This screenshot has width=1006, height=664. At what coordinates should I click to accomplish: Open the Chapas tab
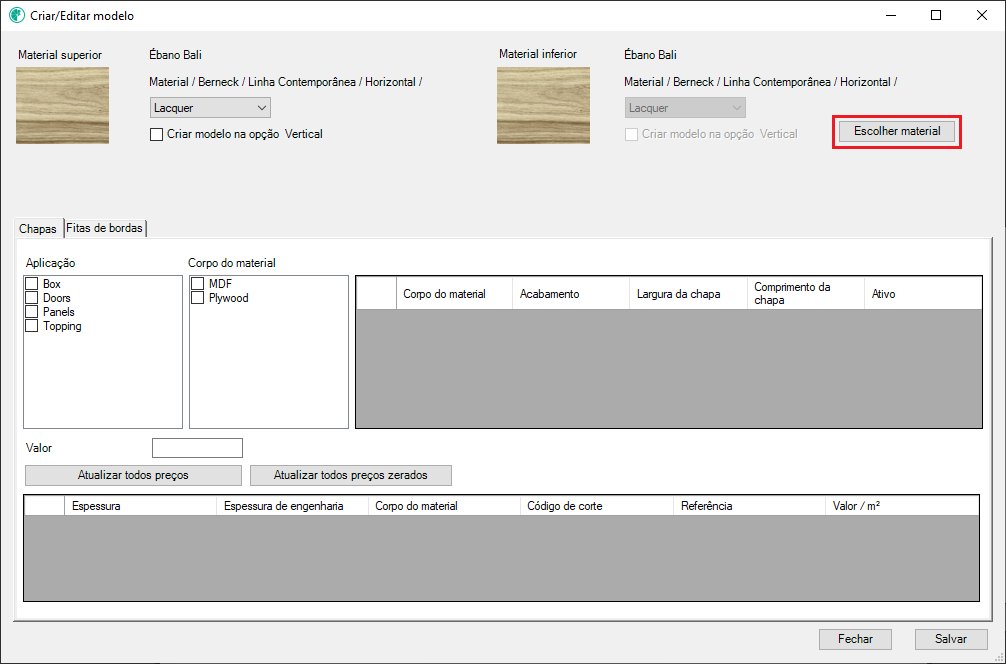click(x=38, y=229)
